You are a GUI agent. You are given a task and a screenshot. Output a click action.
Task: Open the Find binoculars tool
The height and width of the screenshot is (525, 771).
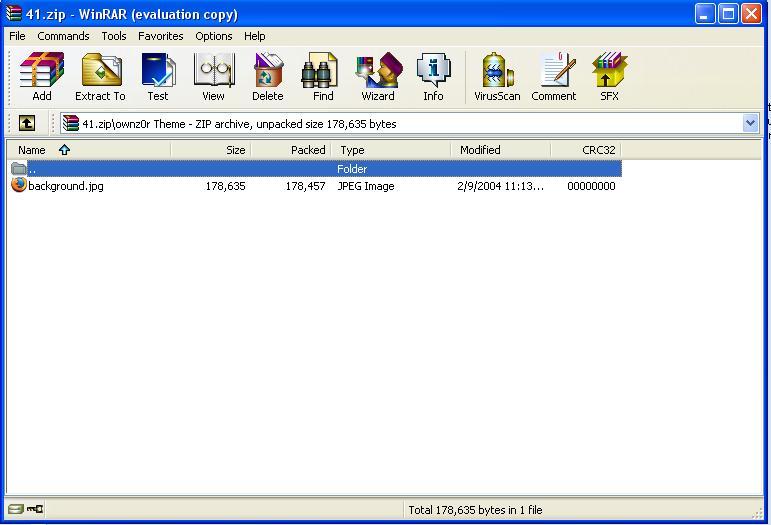(323, 77)
